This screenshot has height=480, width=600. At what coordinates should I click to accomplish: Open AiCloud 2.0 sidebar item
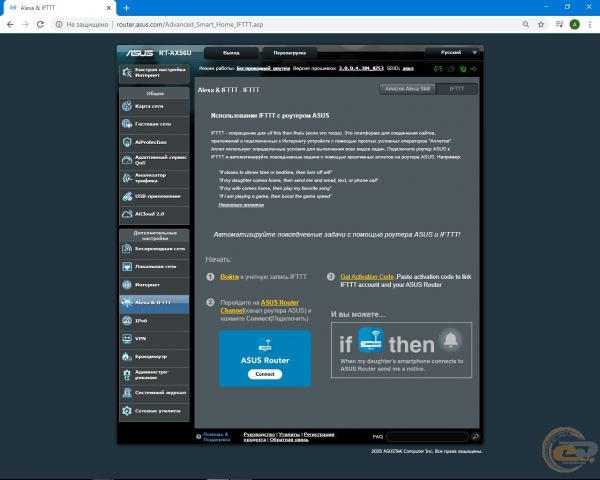click(154, 214)
